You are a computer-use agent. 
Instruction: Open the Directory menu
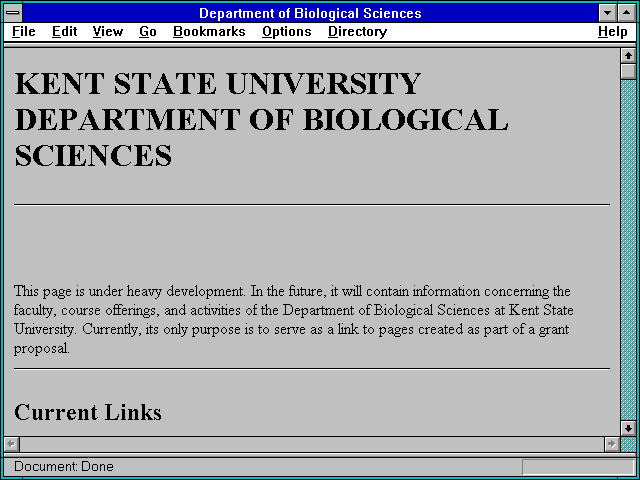(358, 32)
